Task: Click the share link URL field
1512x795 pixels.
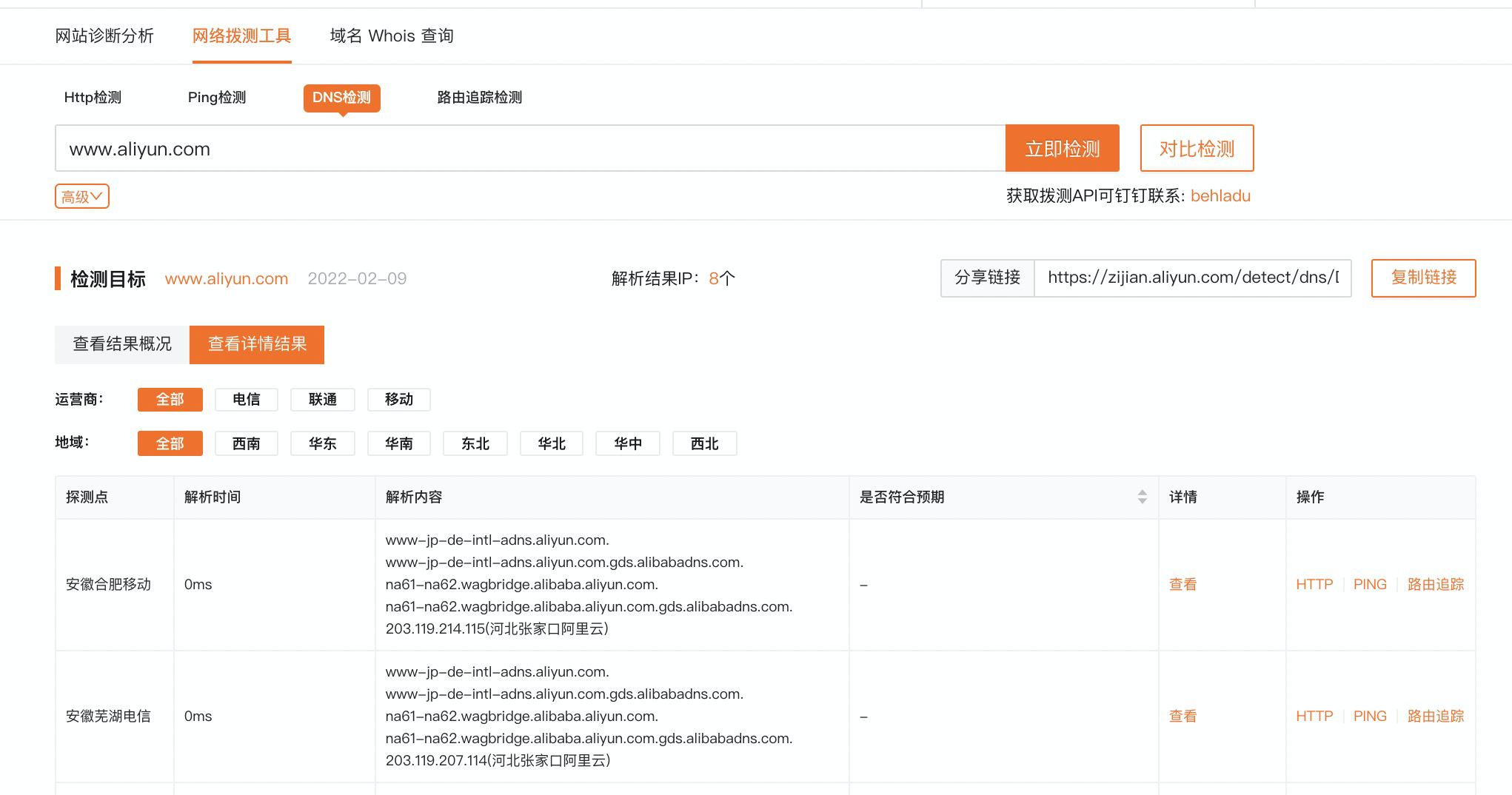Action: pos(1192,278)
